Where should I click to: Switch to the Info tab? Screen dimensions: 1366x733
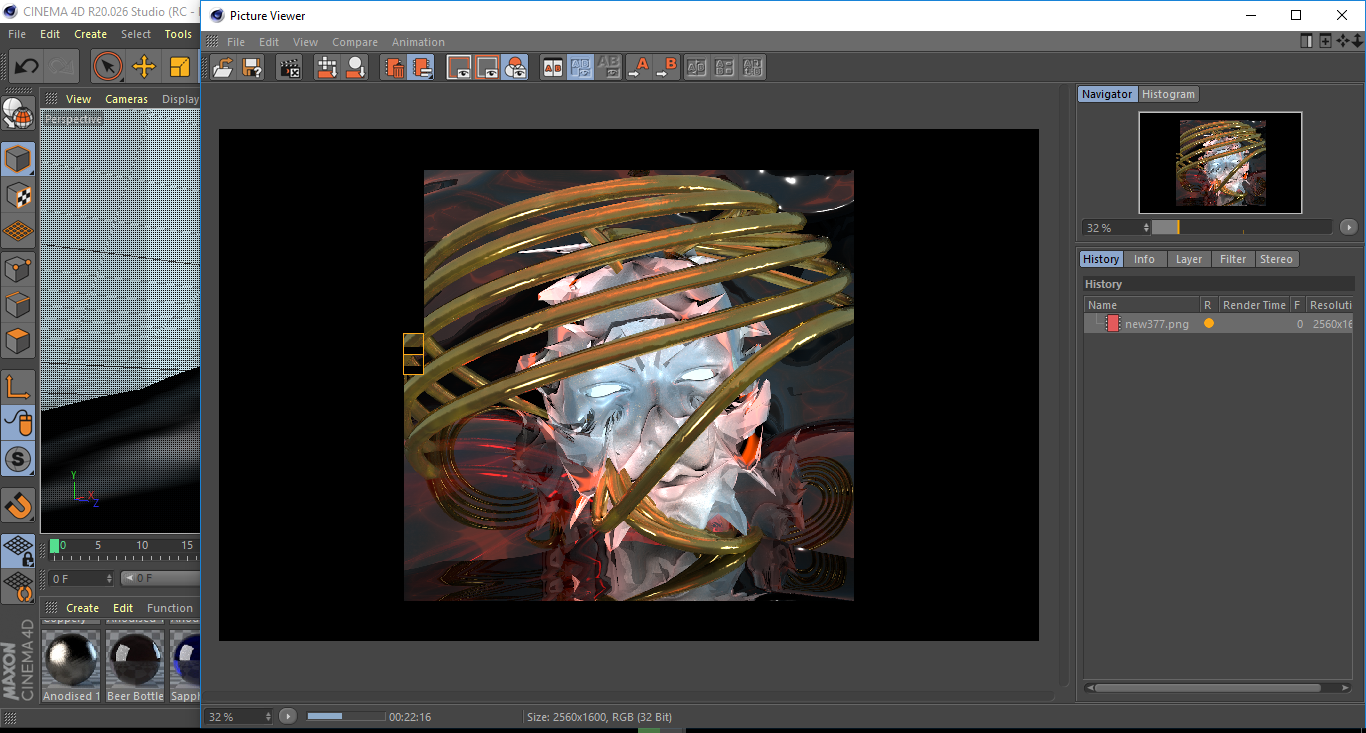point(1144,259)
